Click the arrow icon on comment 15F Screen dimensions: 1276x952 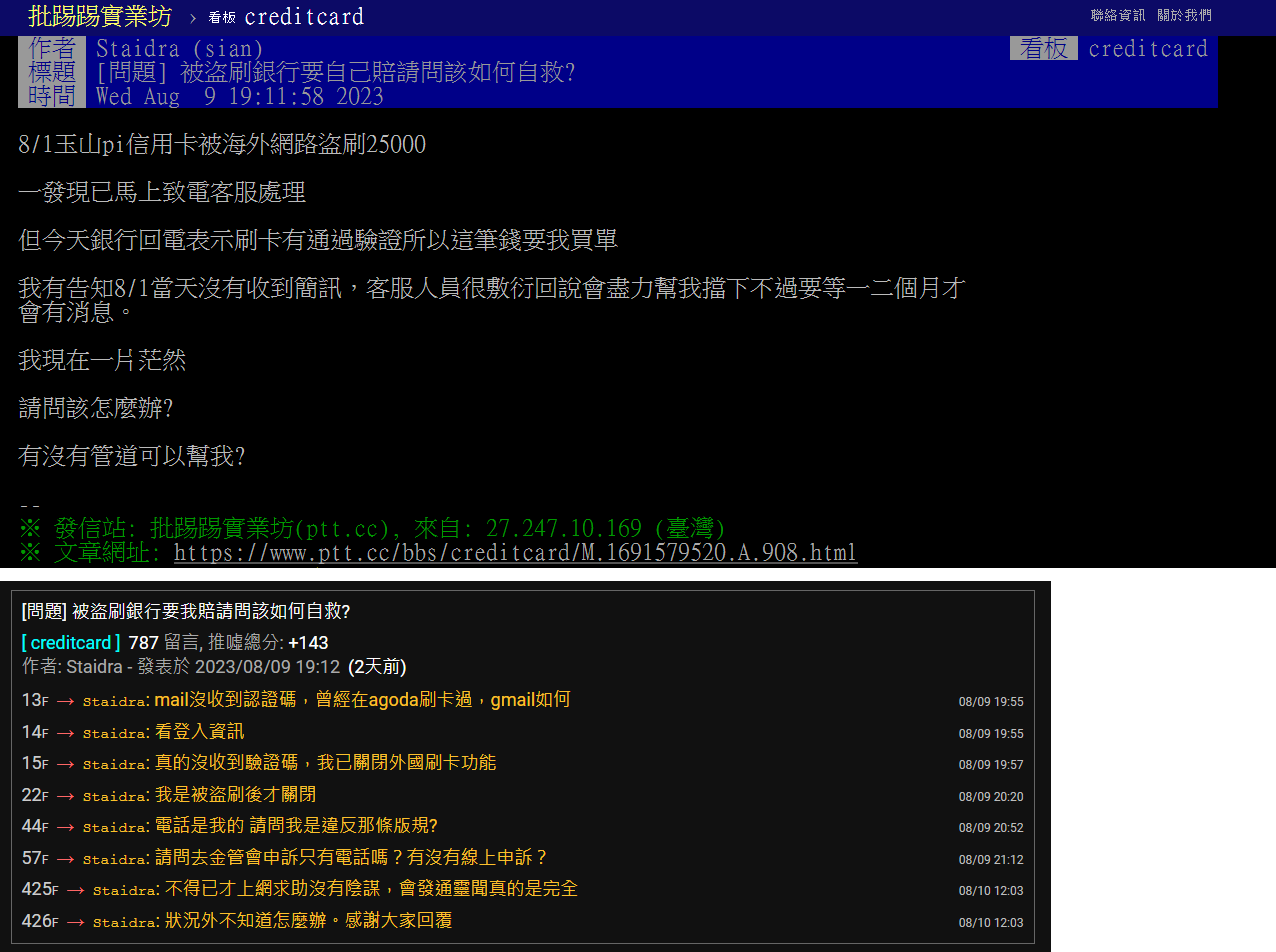[x=65, y=764]
